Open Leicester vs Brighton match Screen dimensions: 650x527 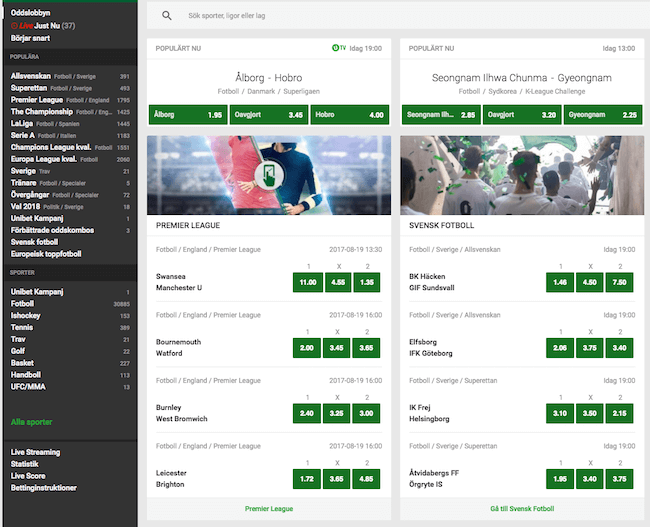click(171, 479)
